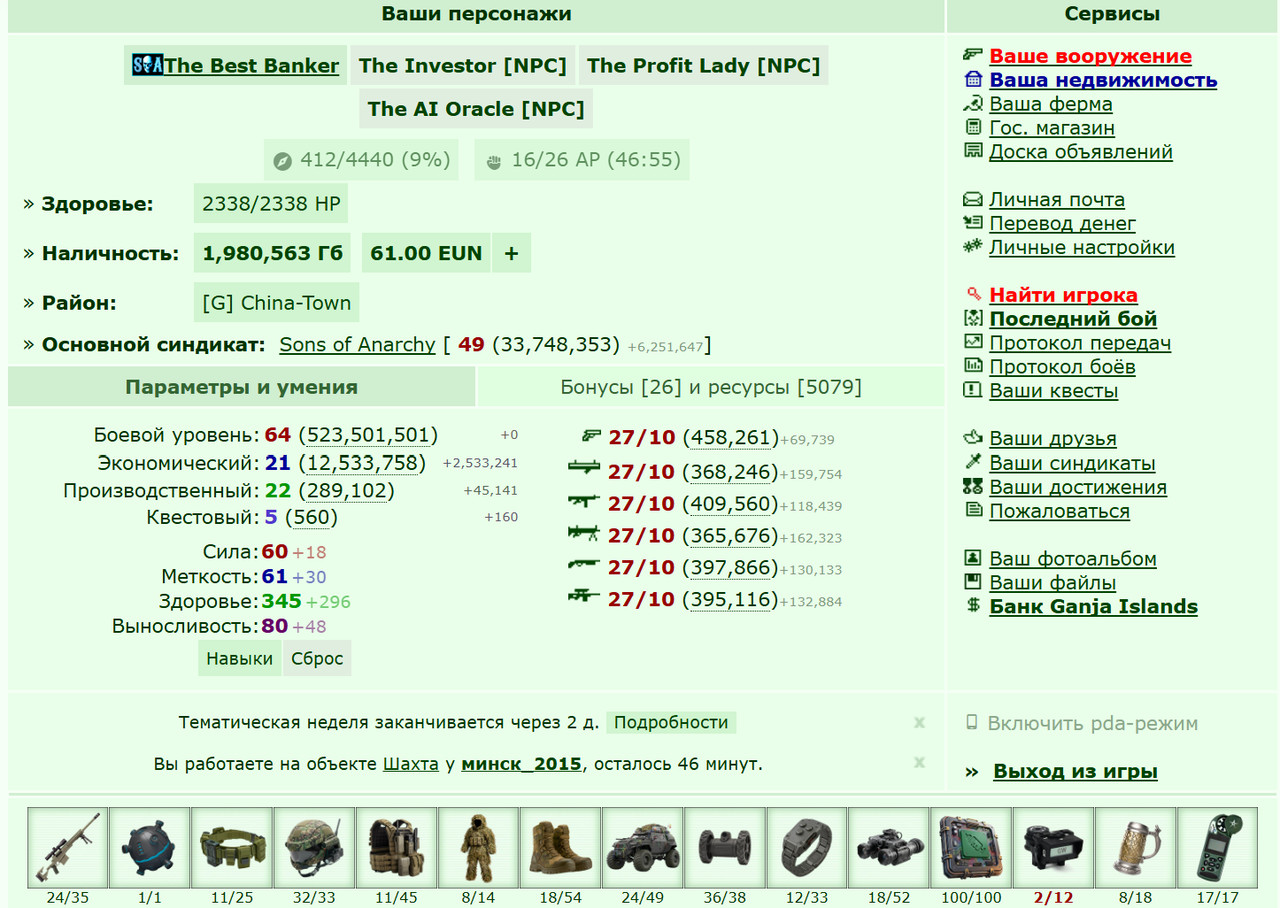The width and height of the screenshot is (1280, 908).
Task: Open the armored vehicle item marked 24/49
Action: tap(642, 847)
